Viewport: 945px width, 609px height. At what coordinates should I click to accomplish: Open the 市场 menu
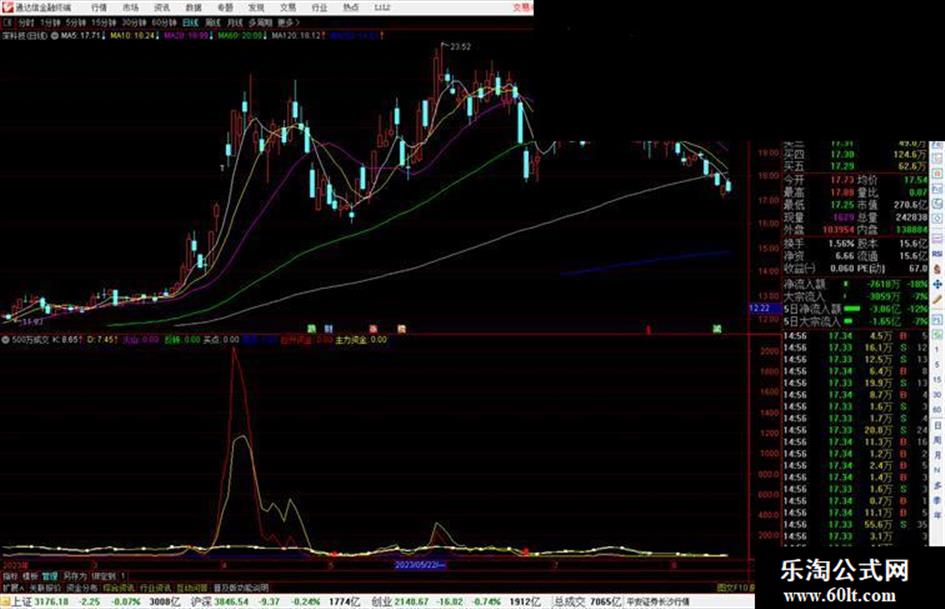(x=130, y=7)
